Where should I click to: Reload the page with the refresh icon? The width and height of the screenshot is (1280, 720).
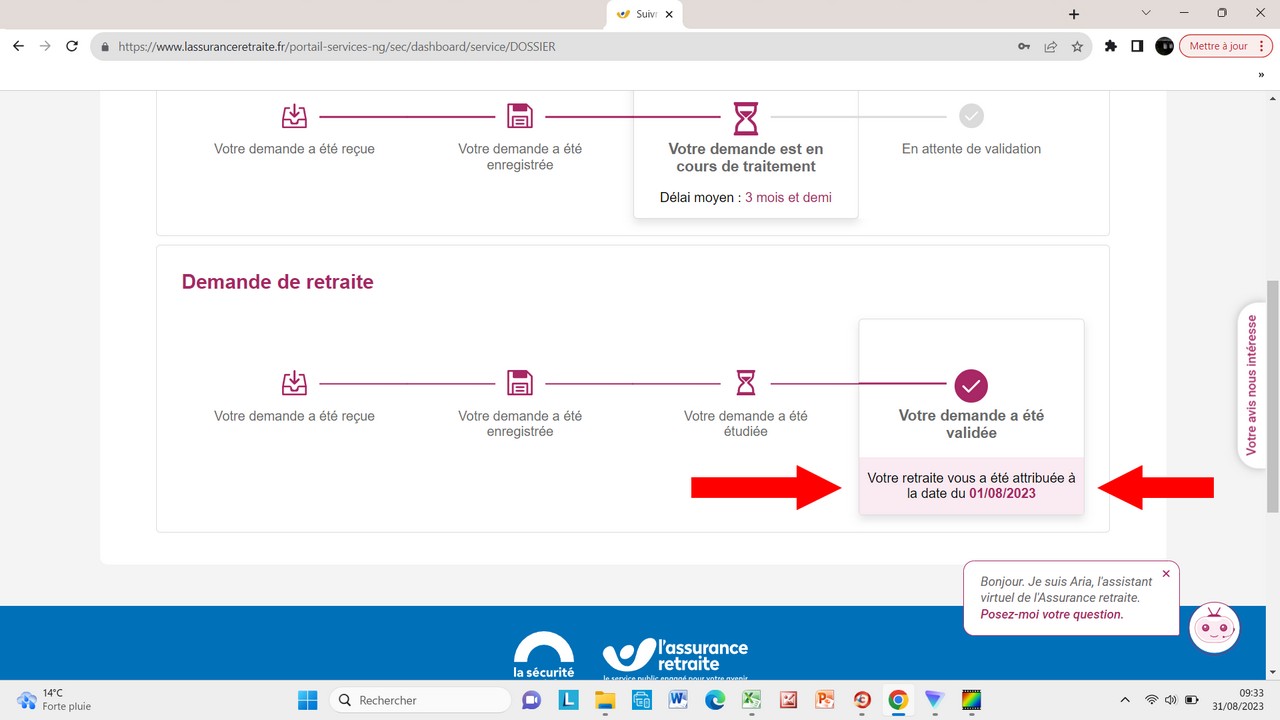tap(72, 46)
